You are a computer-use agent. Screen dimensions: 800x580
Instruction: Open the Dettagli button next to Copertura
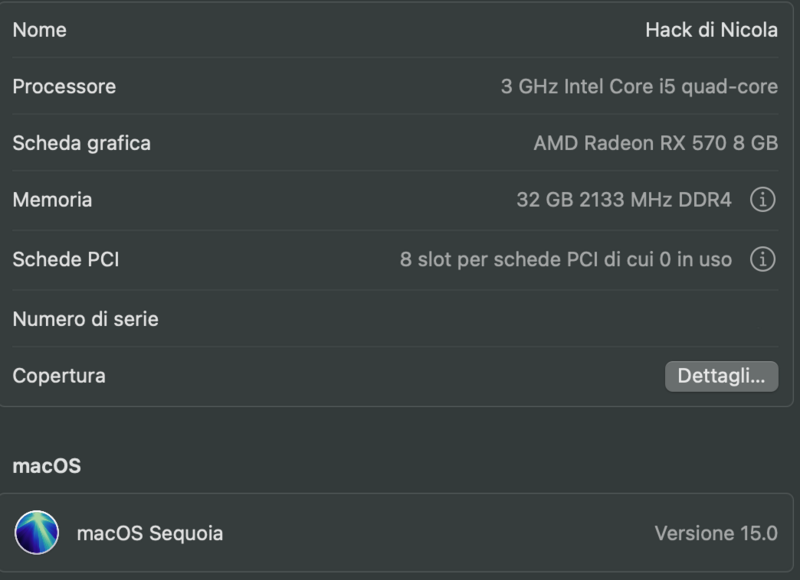click(x=721, y=376)
